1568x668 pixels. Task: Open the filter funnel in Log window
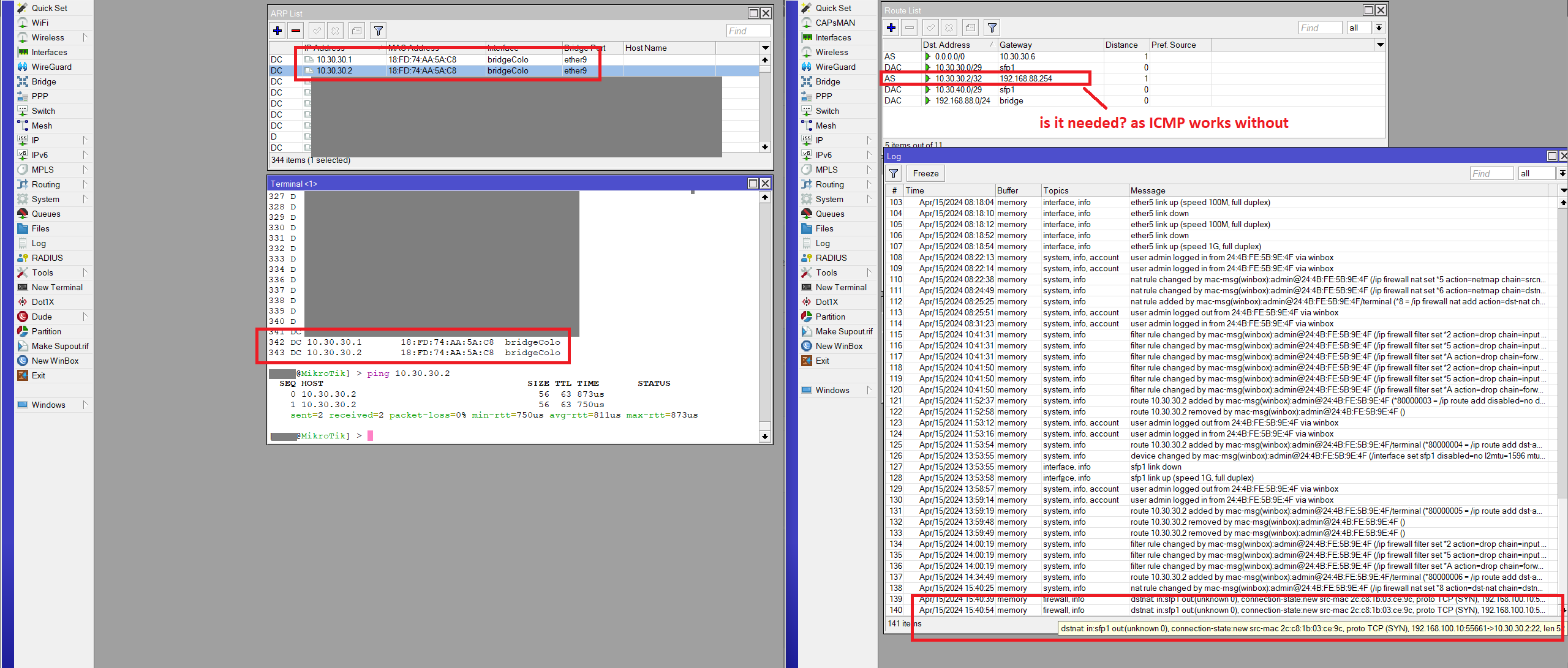[x=894, y=173]
